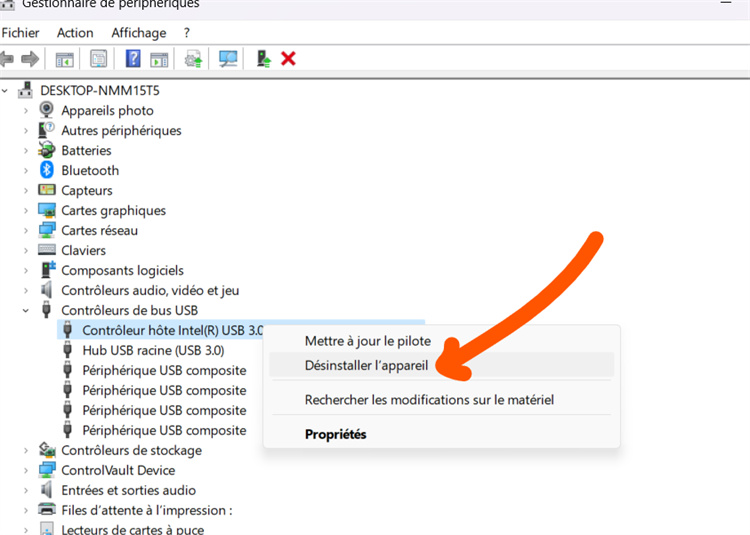
Task: Expand the Cartes réseau category
Action: tap(26, 230)
